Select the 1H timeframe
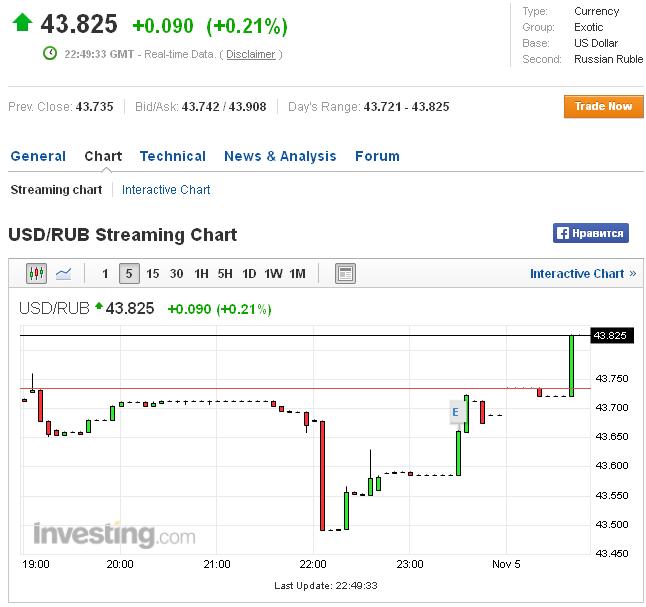 (201, 274)
